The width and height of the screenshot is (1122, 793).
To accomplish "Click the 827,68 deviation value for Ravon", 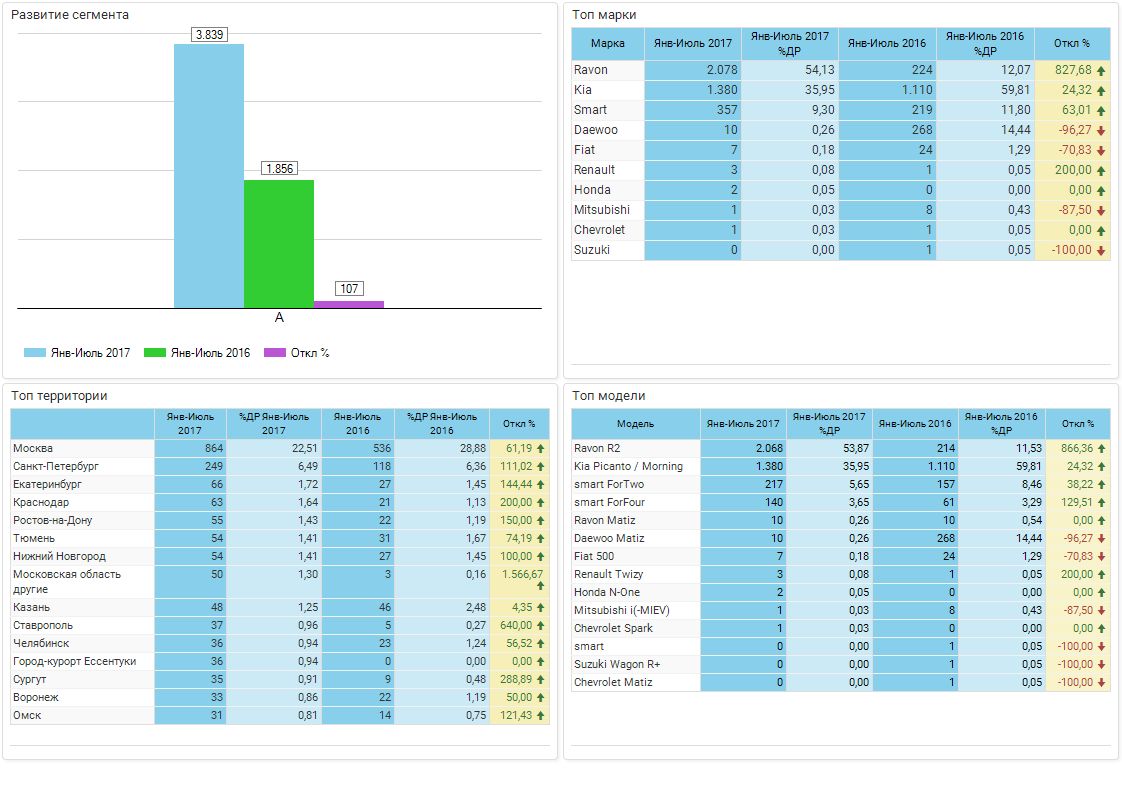I will click(x=1073, y=70).
